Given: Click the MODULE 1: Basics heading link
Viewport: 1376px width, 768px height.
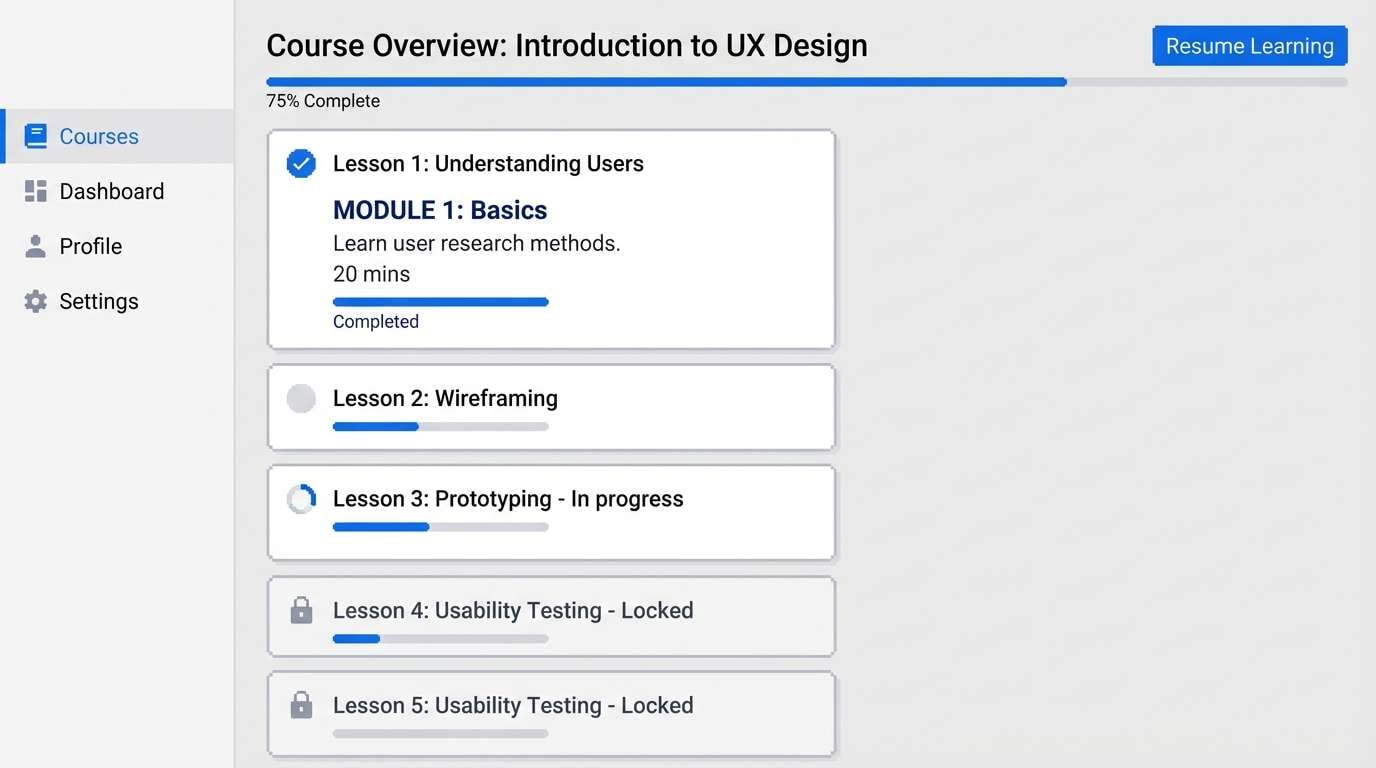Looking at the screenshot, I should tap(440, 210).
